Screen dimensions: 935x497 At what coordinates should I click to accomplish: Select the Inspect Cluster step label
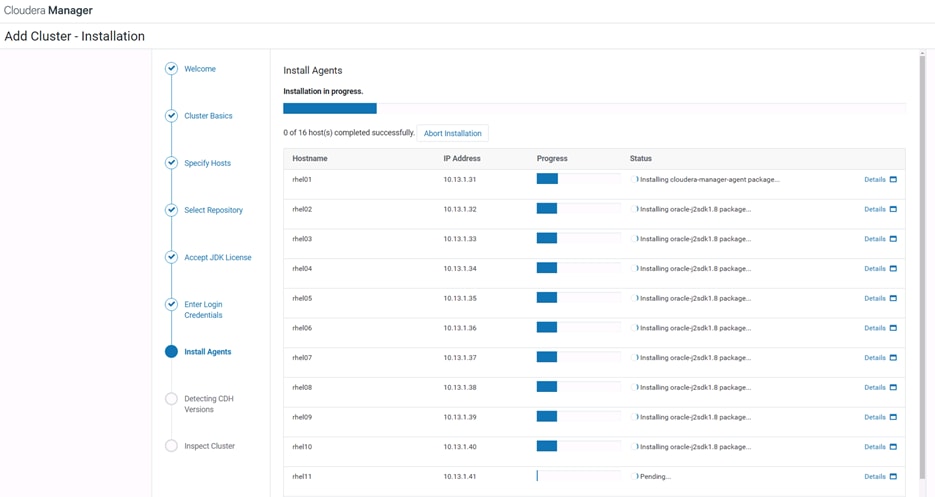pyautogui.click(x=209, y=446)
